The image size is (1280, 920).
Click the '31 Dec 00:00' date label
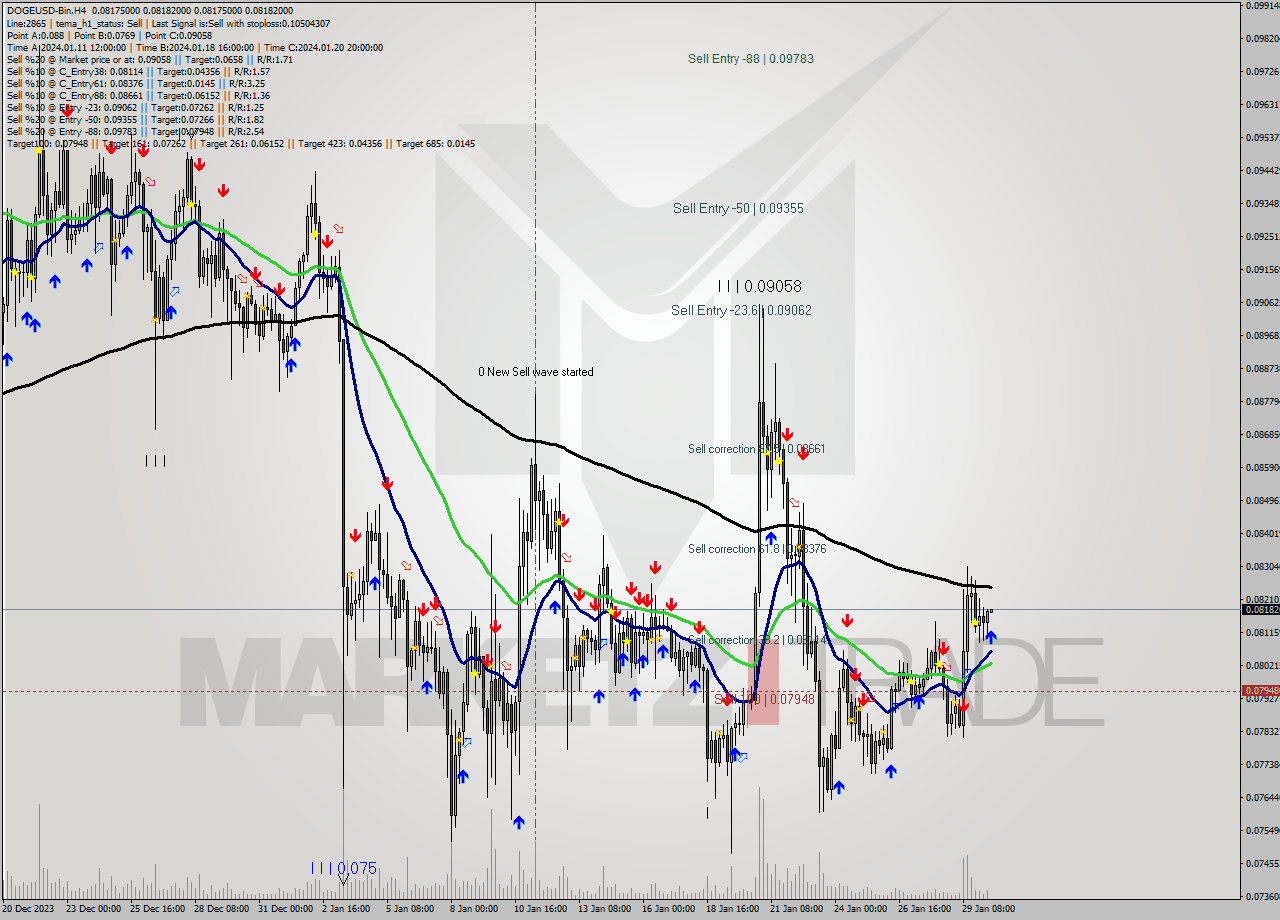click(286, 909)
